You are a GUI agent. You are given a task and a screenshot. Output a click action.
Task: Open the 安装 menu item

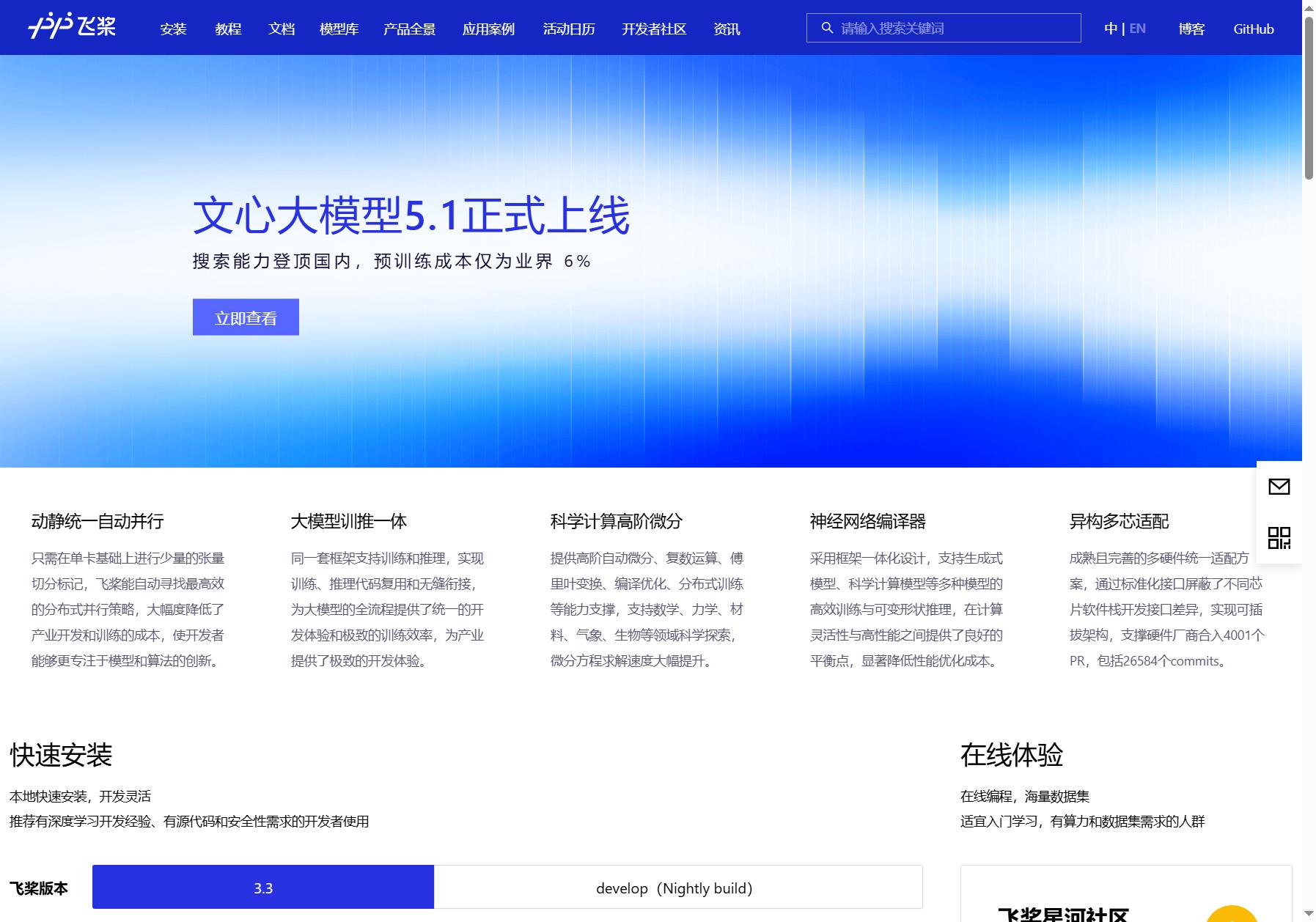tap(174, 29)
